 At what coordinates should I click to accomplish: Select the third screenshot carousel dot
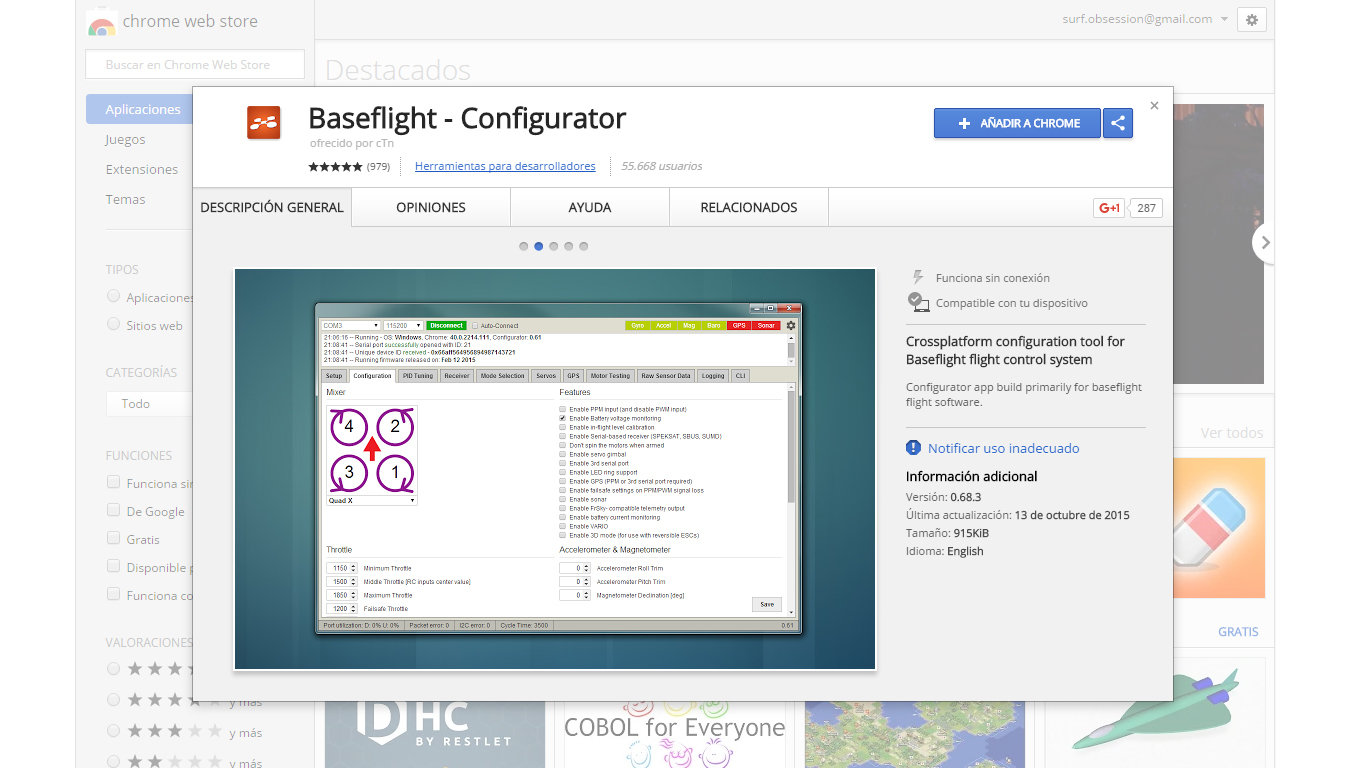point(554,246)
